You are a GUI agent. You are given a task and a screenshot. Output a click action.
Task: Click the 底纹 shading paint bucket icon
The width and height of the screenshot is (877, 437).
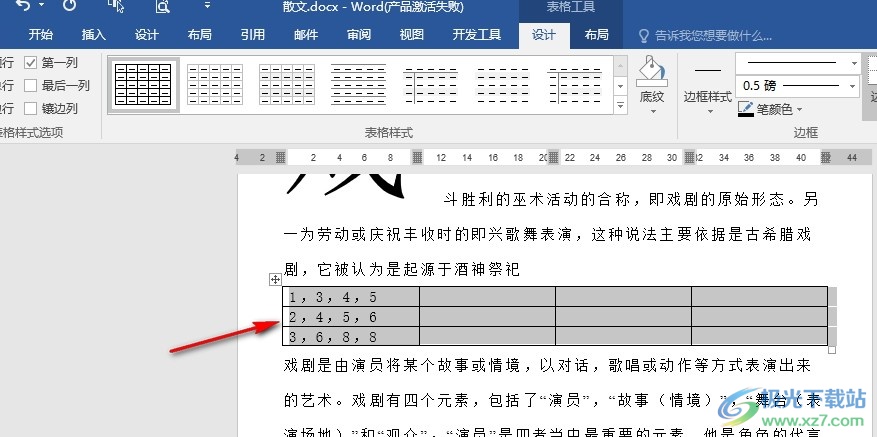click(x=651, y=71)
